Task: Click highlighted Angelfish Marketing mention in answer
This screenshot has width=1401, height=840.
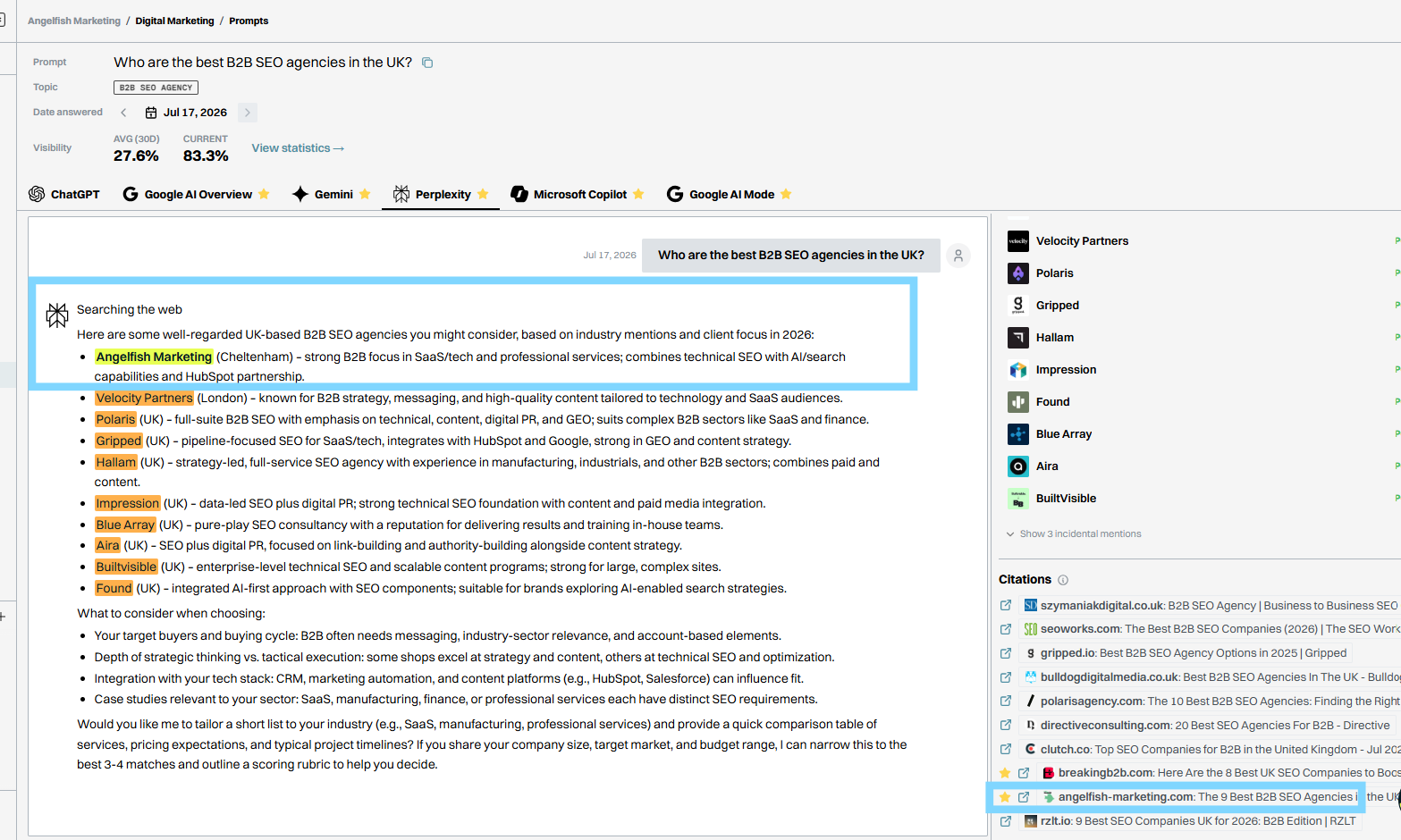Action: point(154,357)
